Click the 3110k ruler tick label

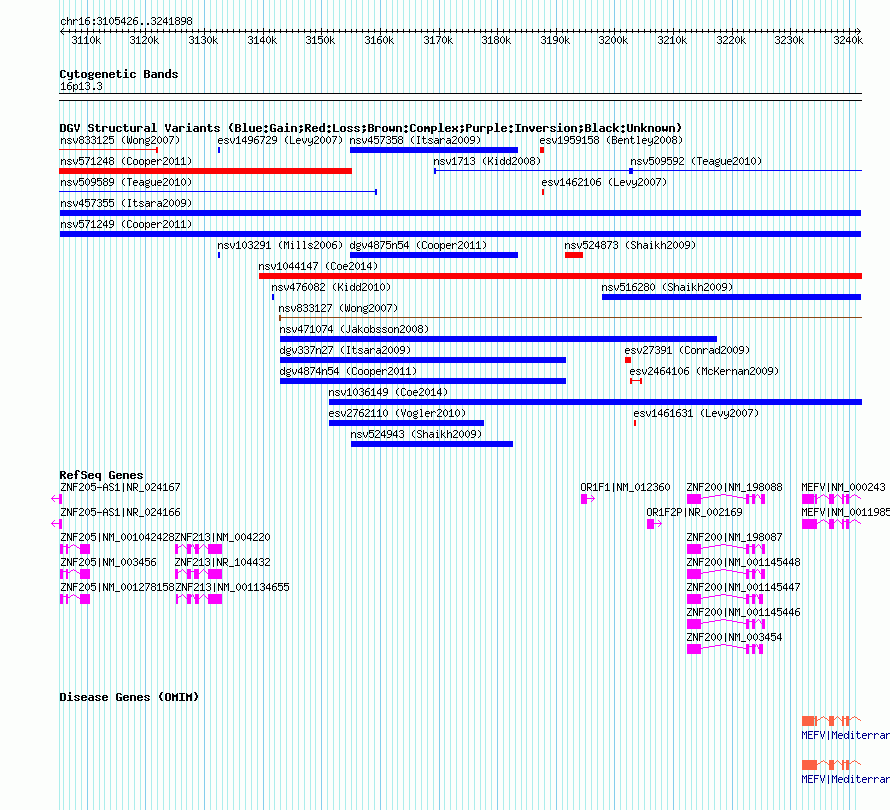(x=86, y=40)
